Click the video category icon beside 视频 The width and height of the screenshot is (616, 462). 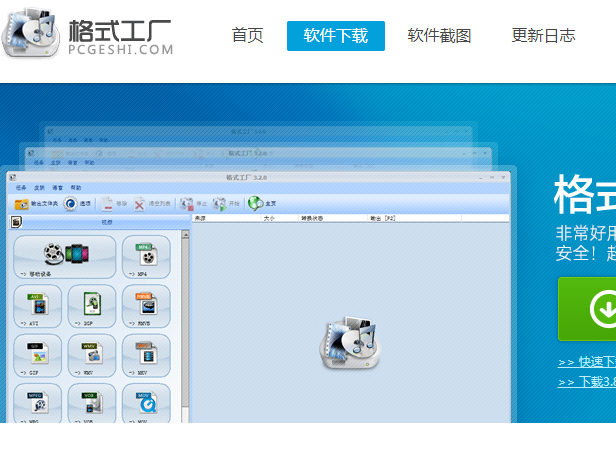pyautogui.click(x=16, y=222)
